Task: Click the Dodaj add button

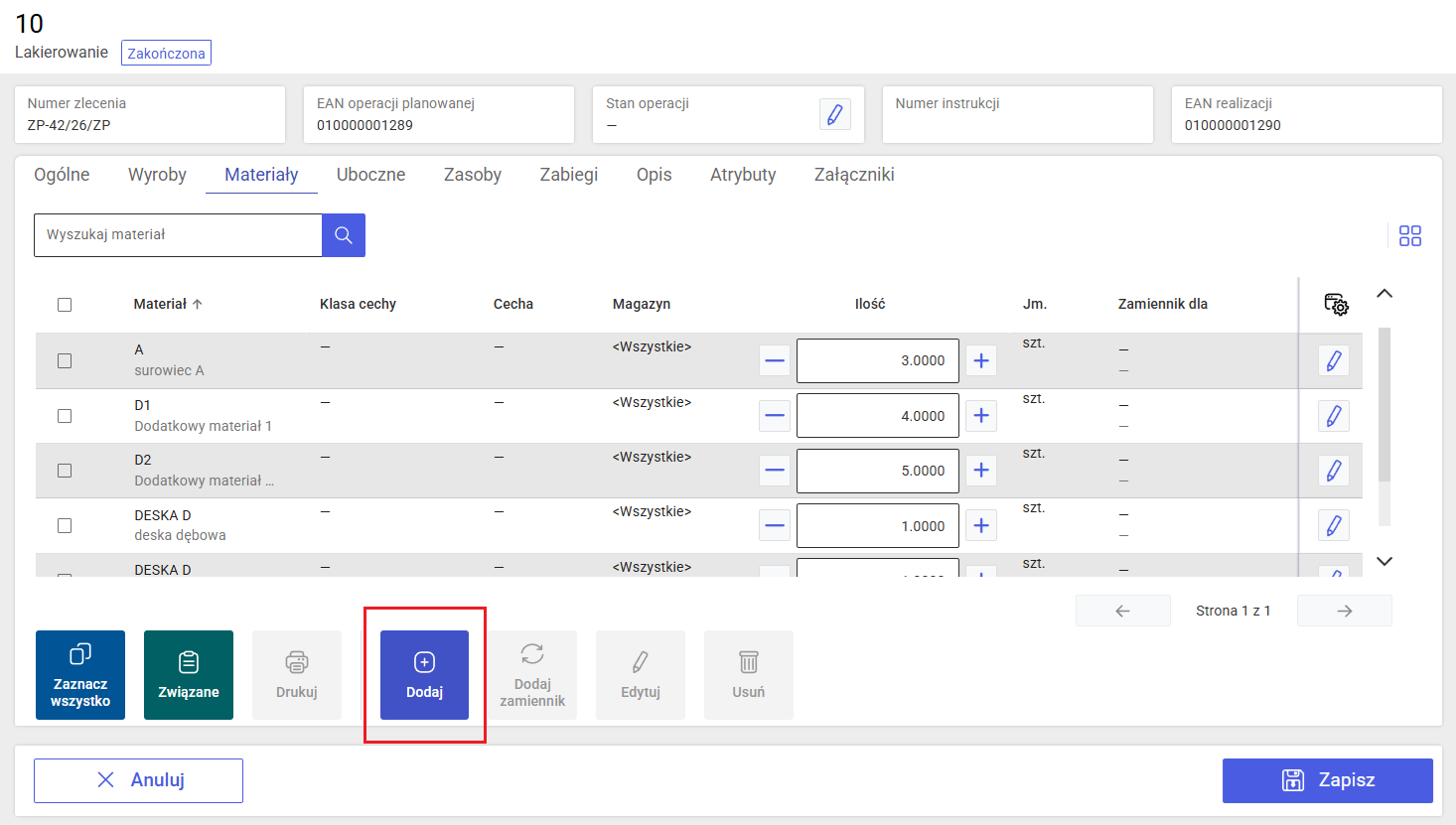Action: tap(424, 675)
